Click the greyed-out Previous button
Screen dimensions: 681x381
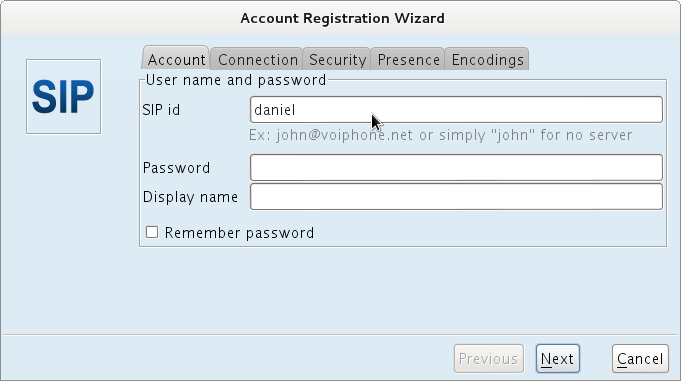489,358
